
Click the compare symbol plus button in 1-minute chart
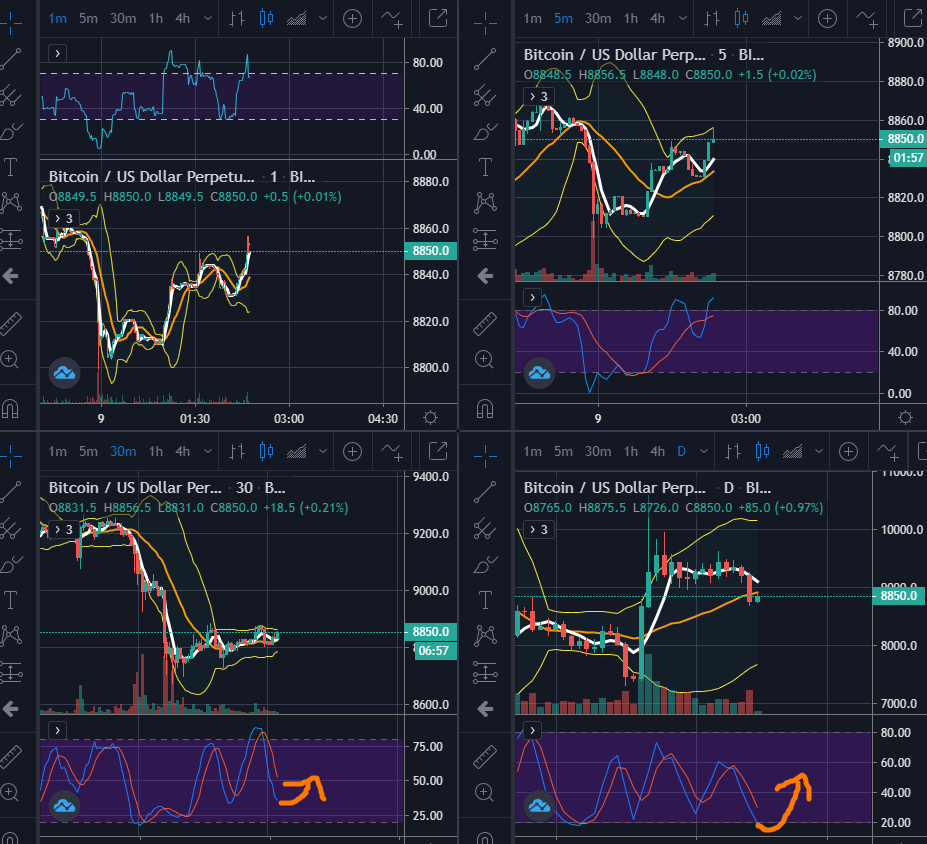tap(352, 19)
